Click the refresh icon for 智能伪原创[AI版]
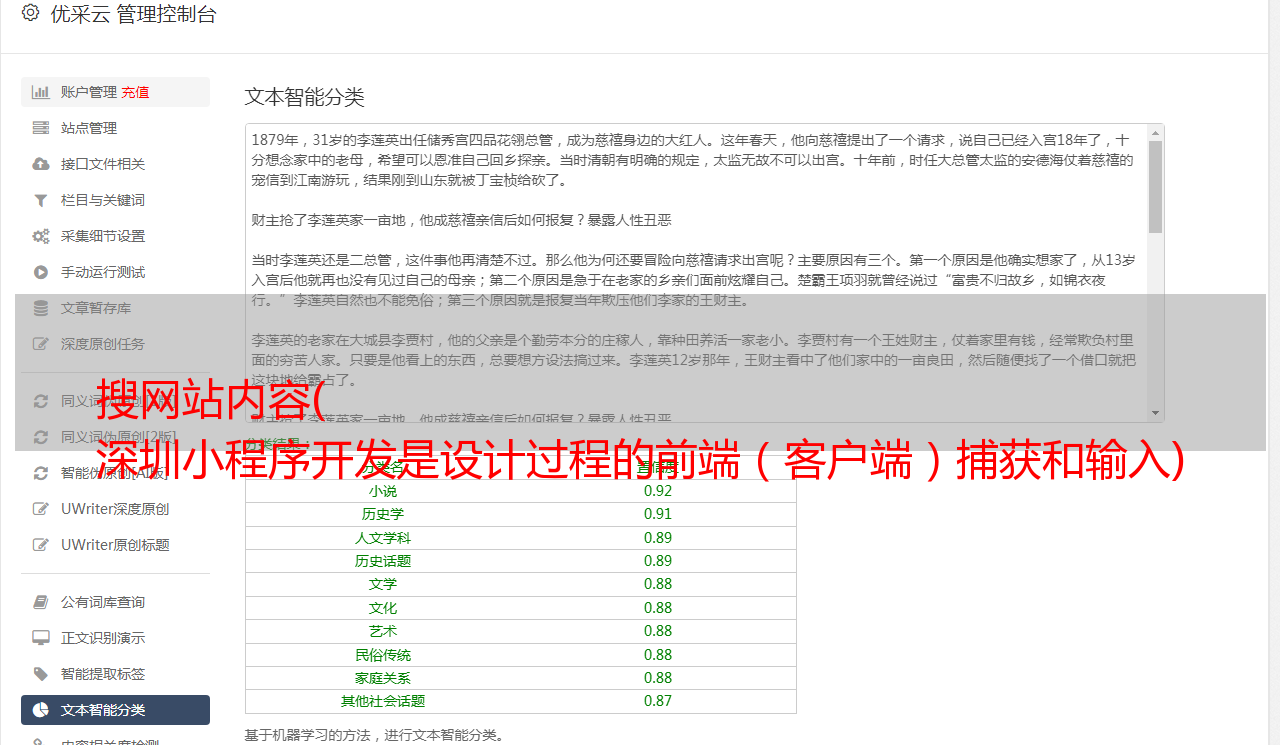Viewport: 1280px width, 745px height. click(41, 473)
